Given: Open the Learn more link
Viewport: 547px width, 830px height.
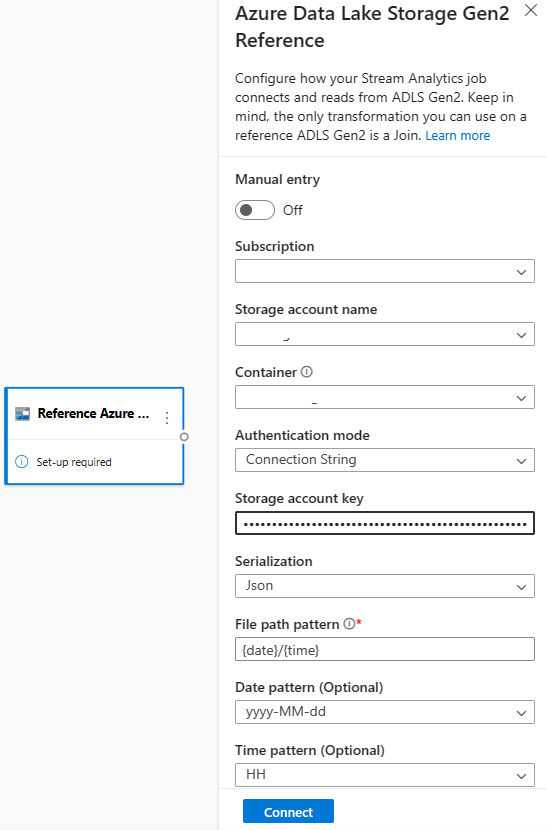Looking at the screenshot, I should coord(458,136).
